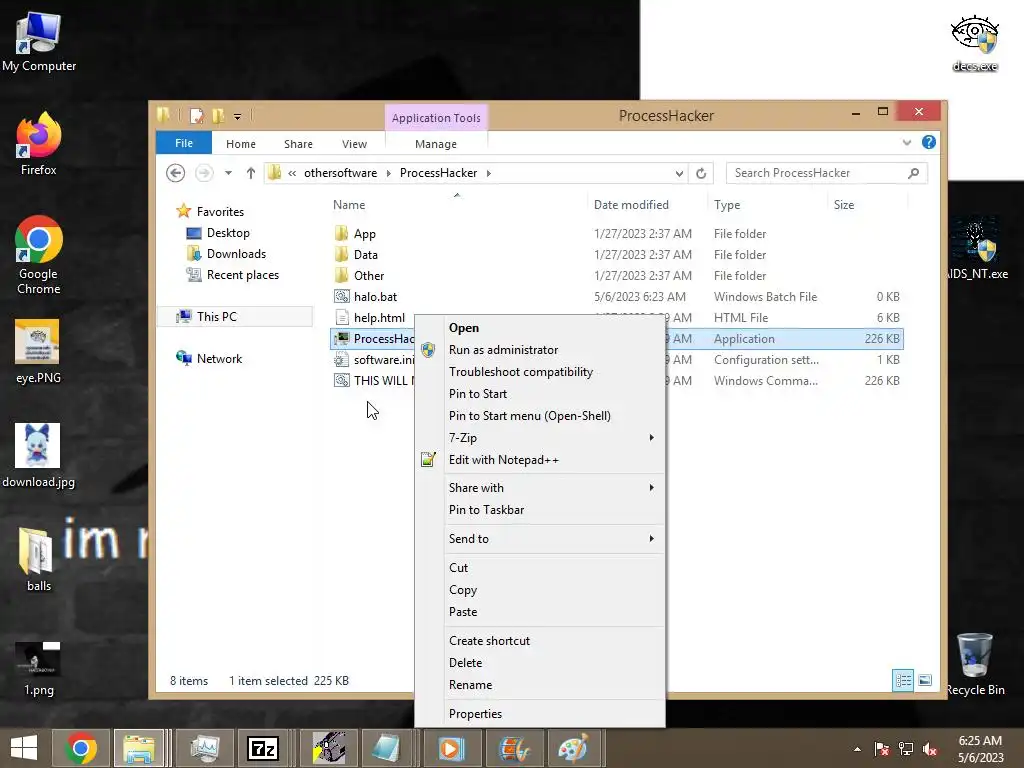The width and height of the screenshot is (1024, 768).
Task: Expand ProcessHacker breadcrumb arrow
Action: coord(488,173)
